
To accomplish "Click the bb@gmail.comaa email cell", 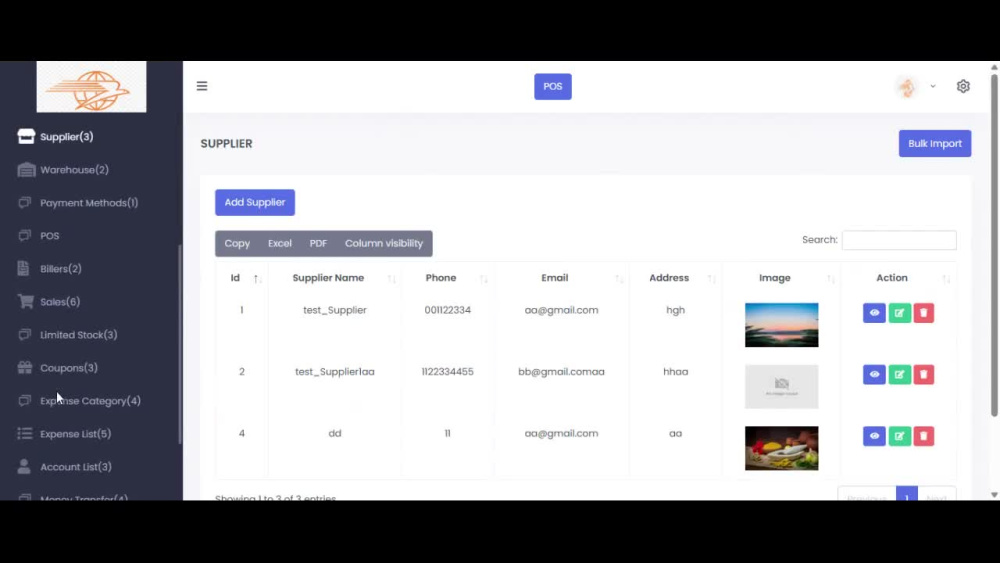I will (x=561, y=372).
